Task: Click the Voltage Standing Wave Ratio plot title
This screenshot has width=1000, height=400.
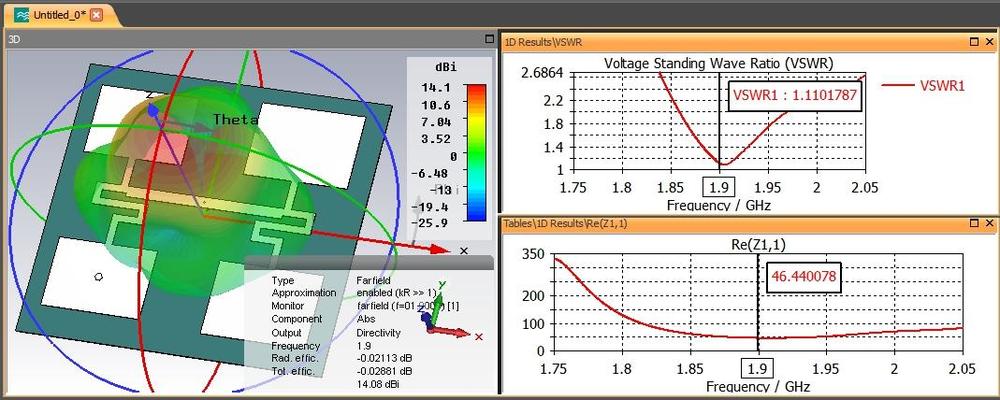Action: 718,63
